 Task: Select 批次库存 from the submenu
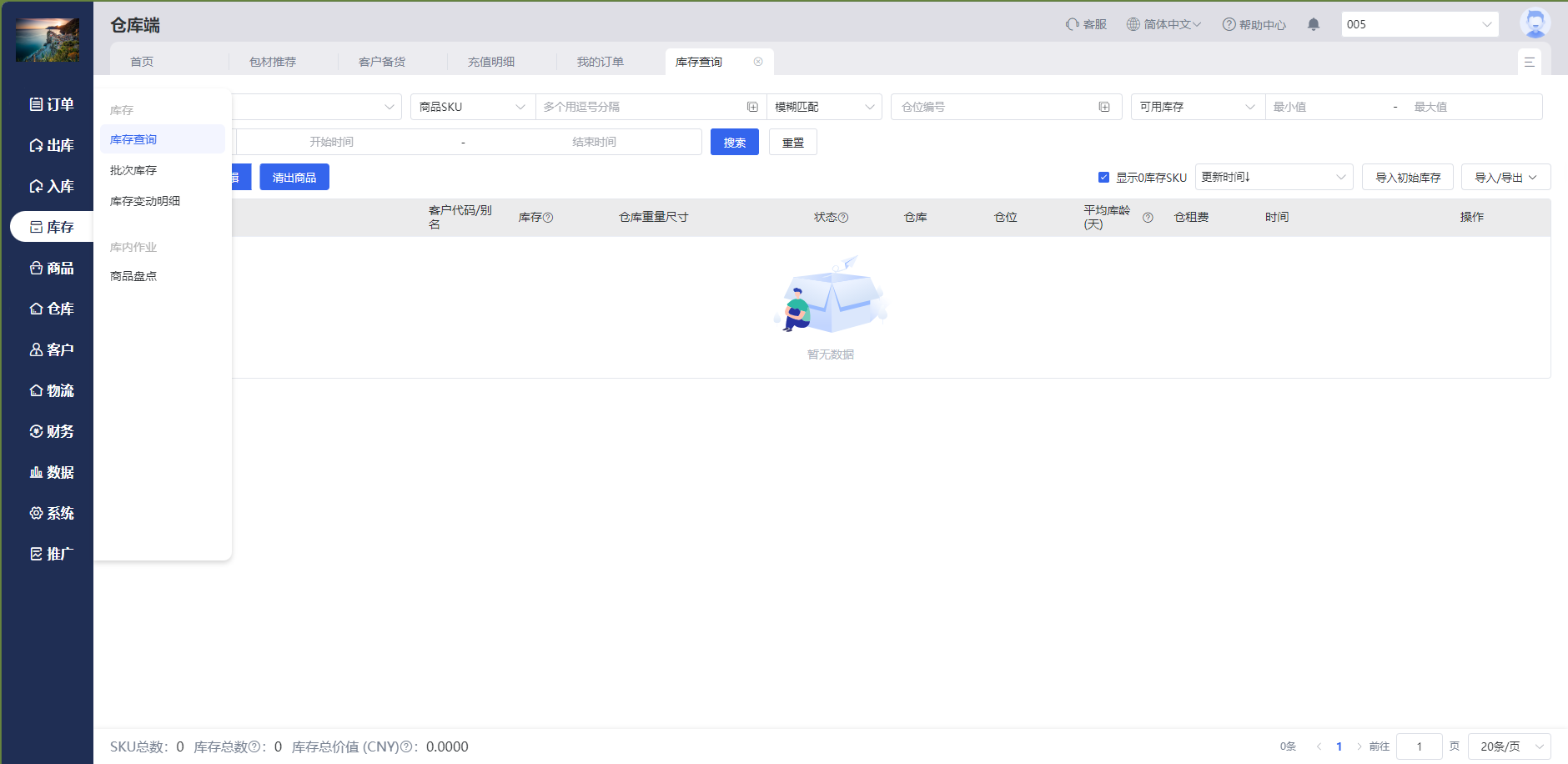pyautogui.click(x=133, y=170)
